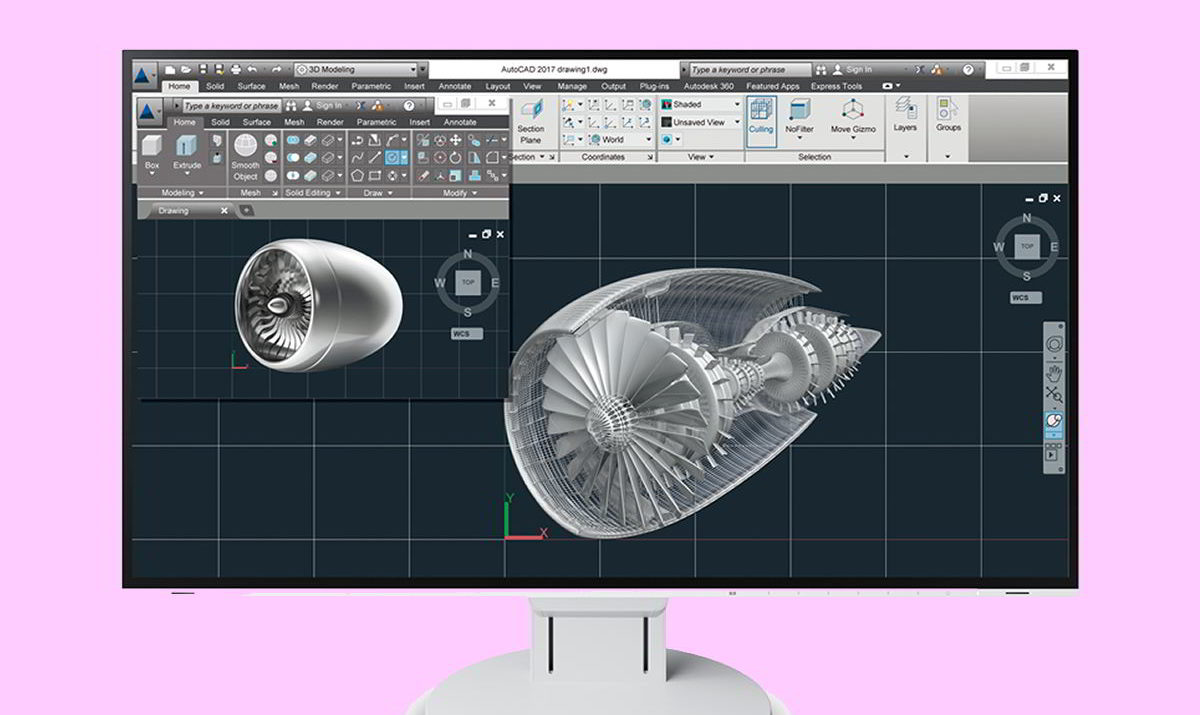Select the Polygon tool in Draw panel

357,175
